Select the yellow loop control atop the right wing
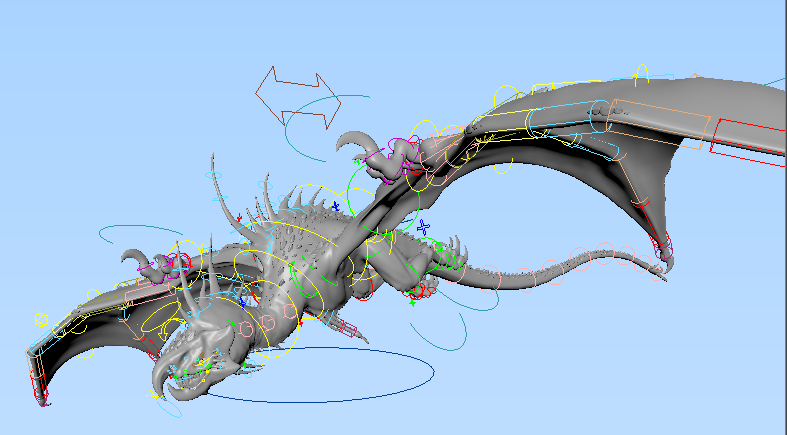The width and height of the screenshot is (787, 435). coord(641,74)
